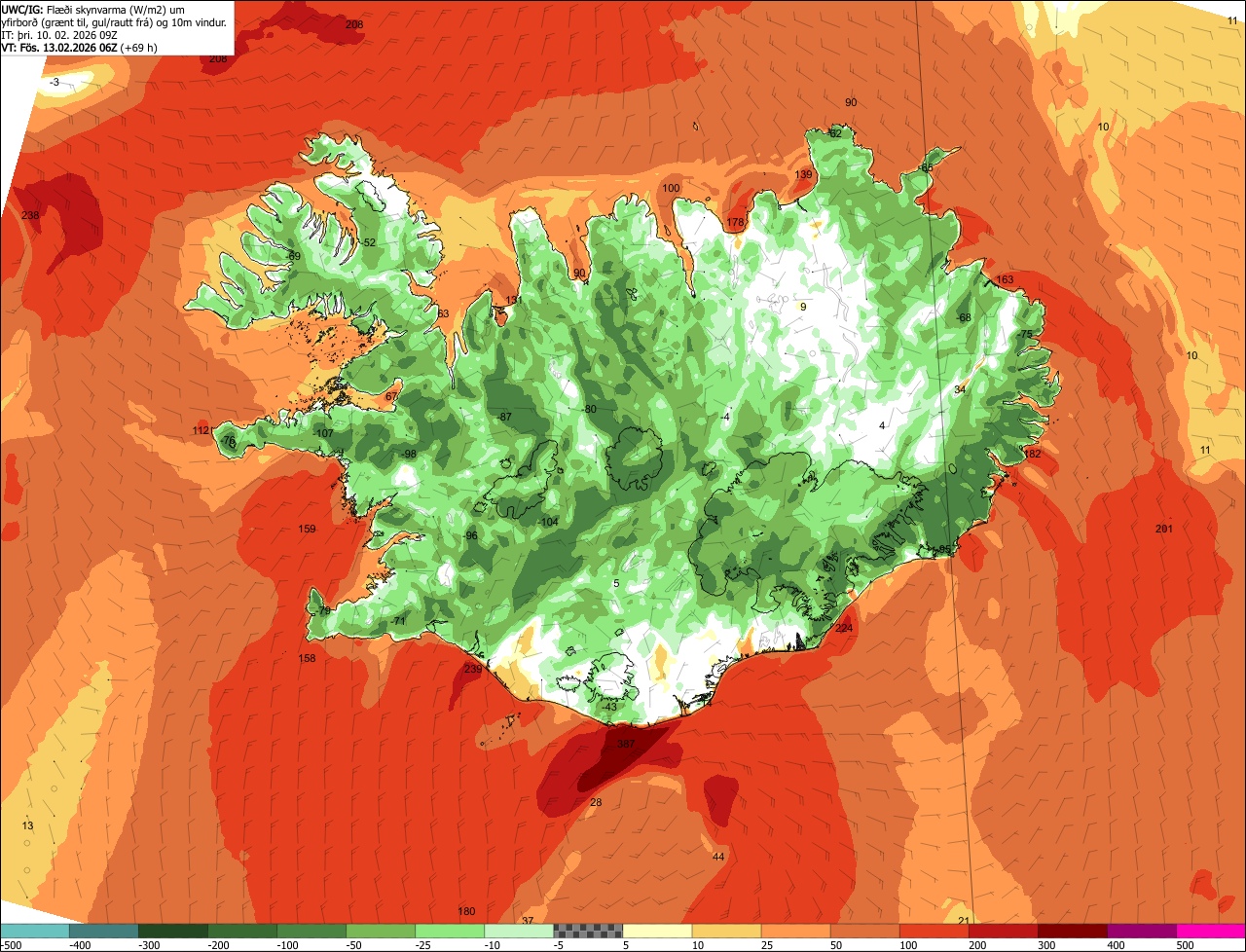
Task: Click the legend swatch between -500 and -400
Action: (34, 931)
